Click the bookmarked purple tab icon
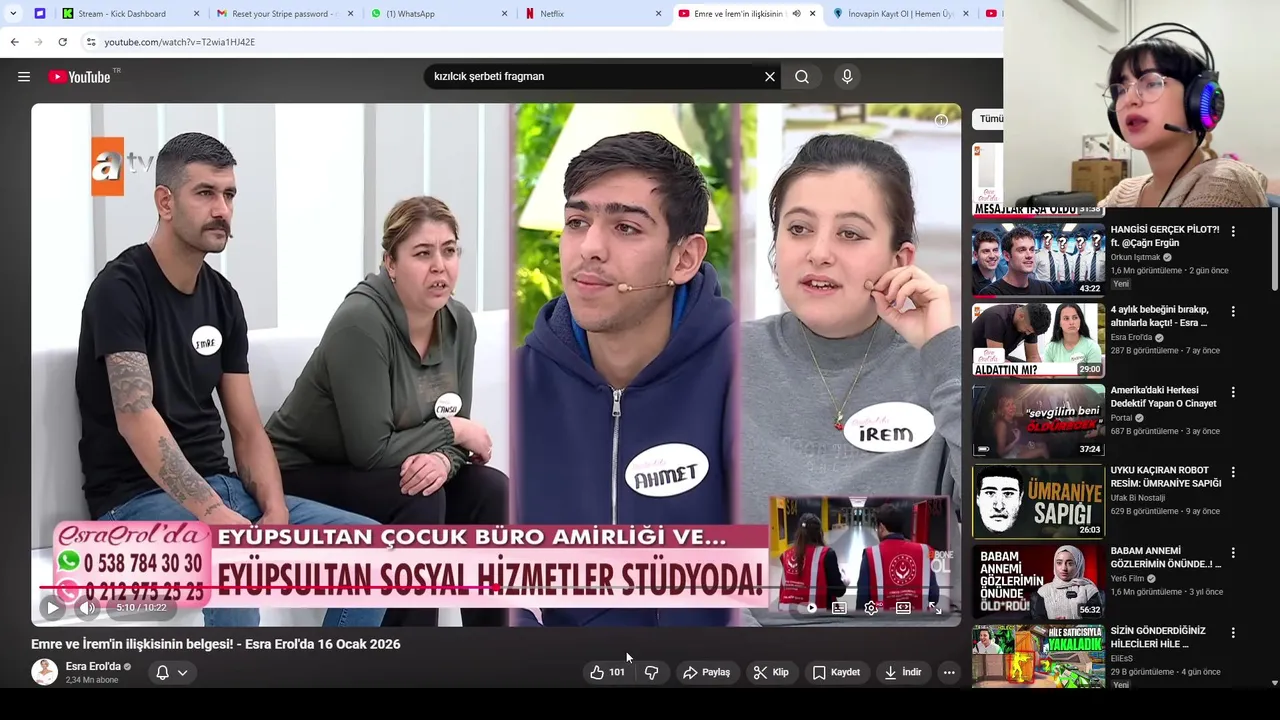This screenshot has width=1280, height=720. point(39,14)
